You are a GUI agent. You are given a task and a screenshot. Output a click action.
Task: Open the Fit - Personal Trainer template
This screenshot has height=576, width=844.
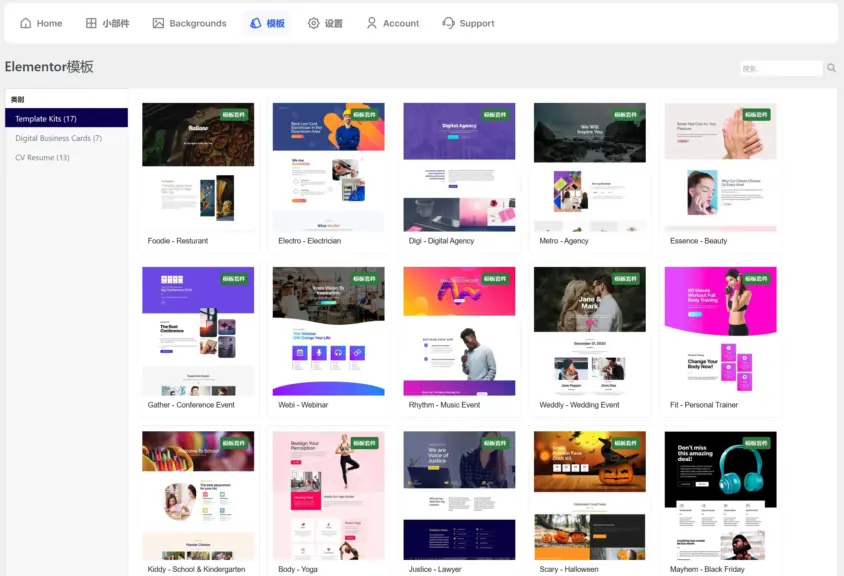719,335
